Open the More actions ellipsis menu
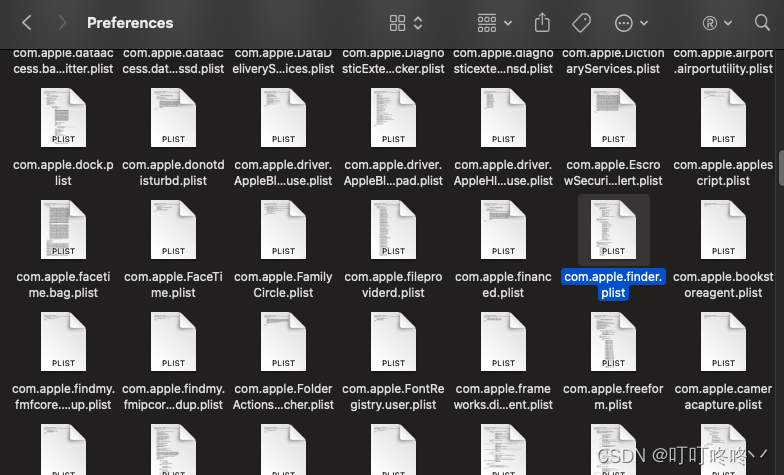This screenshot has height=475, width=784. [624, 23]
